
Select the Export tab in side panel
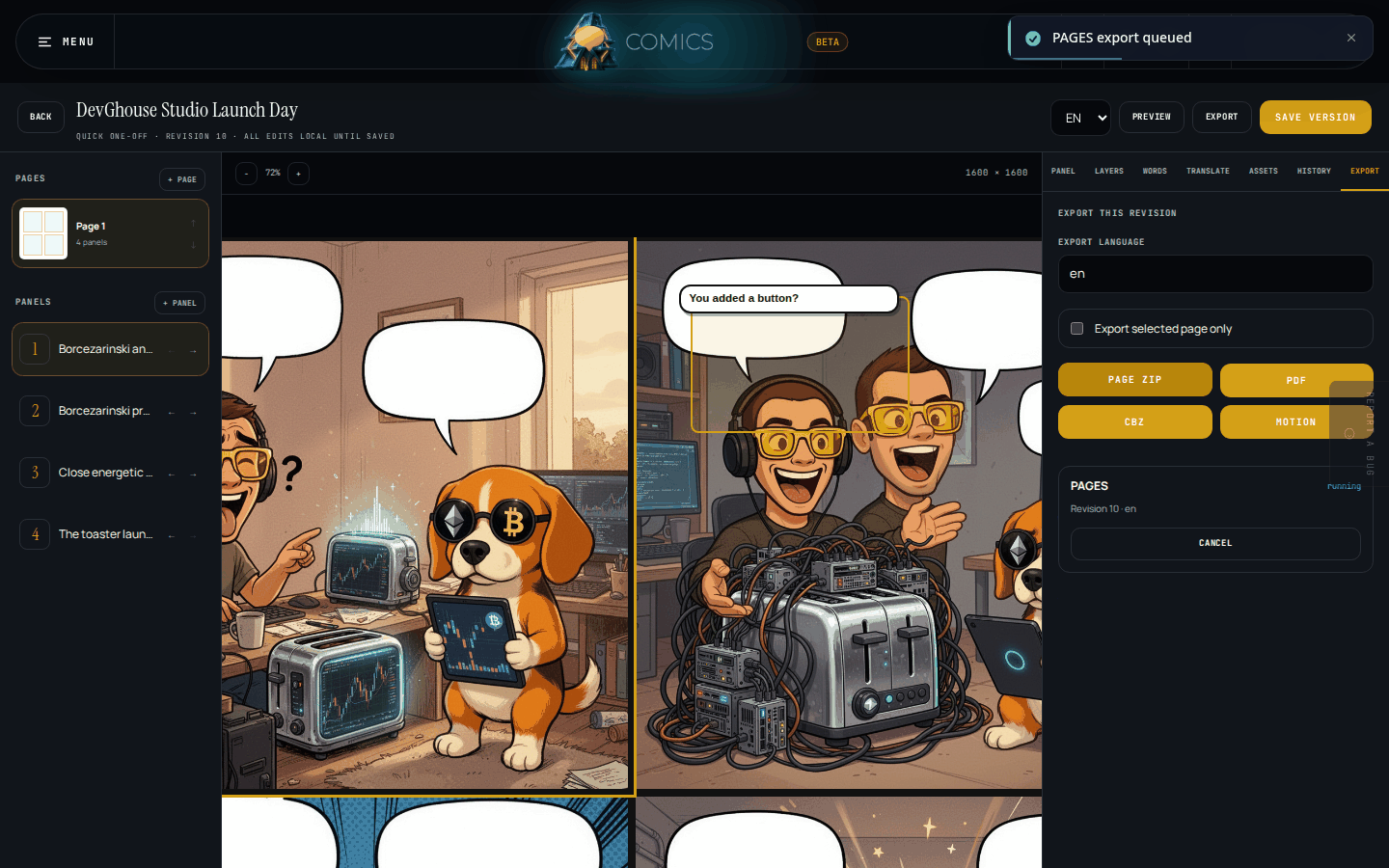(1365, 172)
